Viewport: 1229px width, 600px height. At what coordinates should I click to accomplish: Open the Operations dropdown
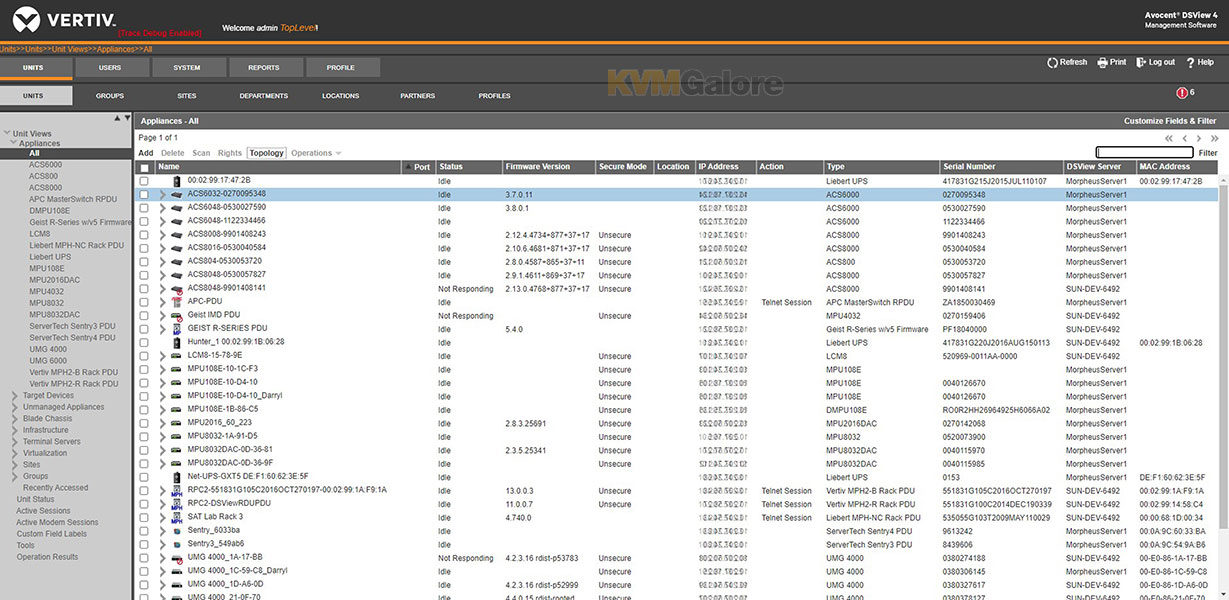pos(316,153)
